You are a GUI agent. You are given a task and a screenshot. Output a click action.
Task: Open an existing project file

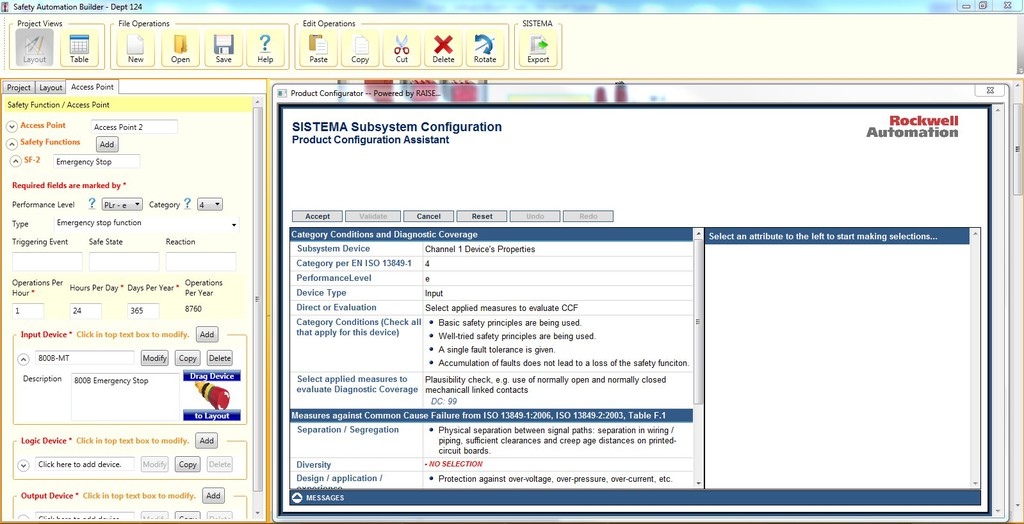[180, 48]
